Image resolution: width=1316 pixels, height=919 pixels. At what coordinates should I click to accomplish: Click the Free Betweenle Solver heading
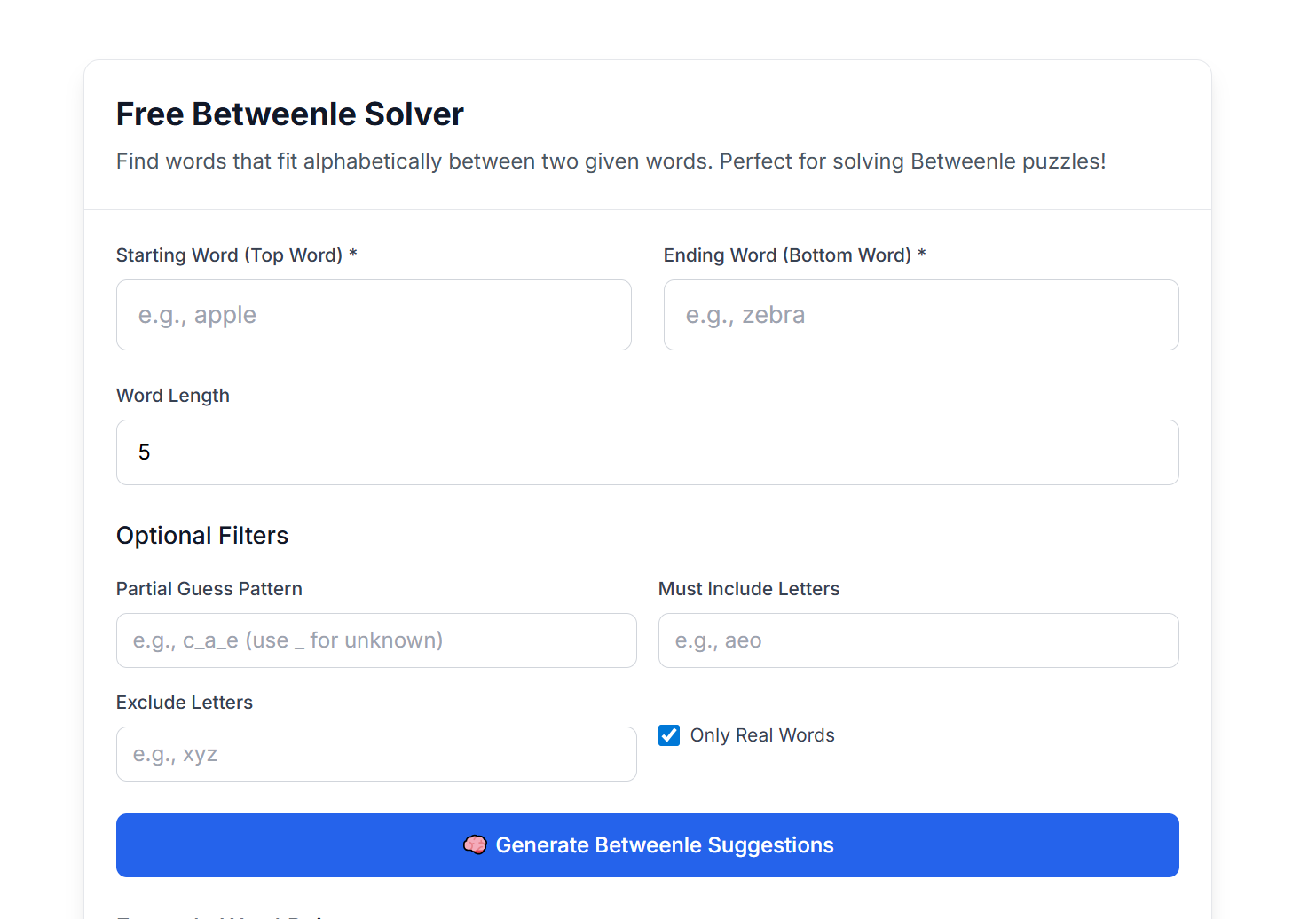pos(289,114)
